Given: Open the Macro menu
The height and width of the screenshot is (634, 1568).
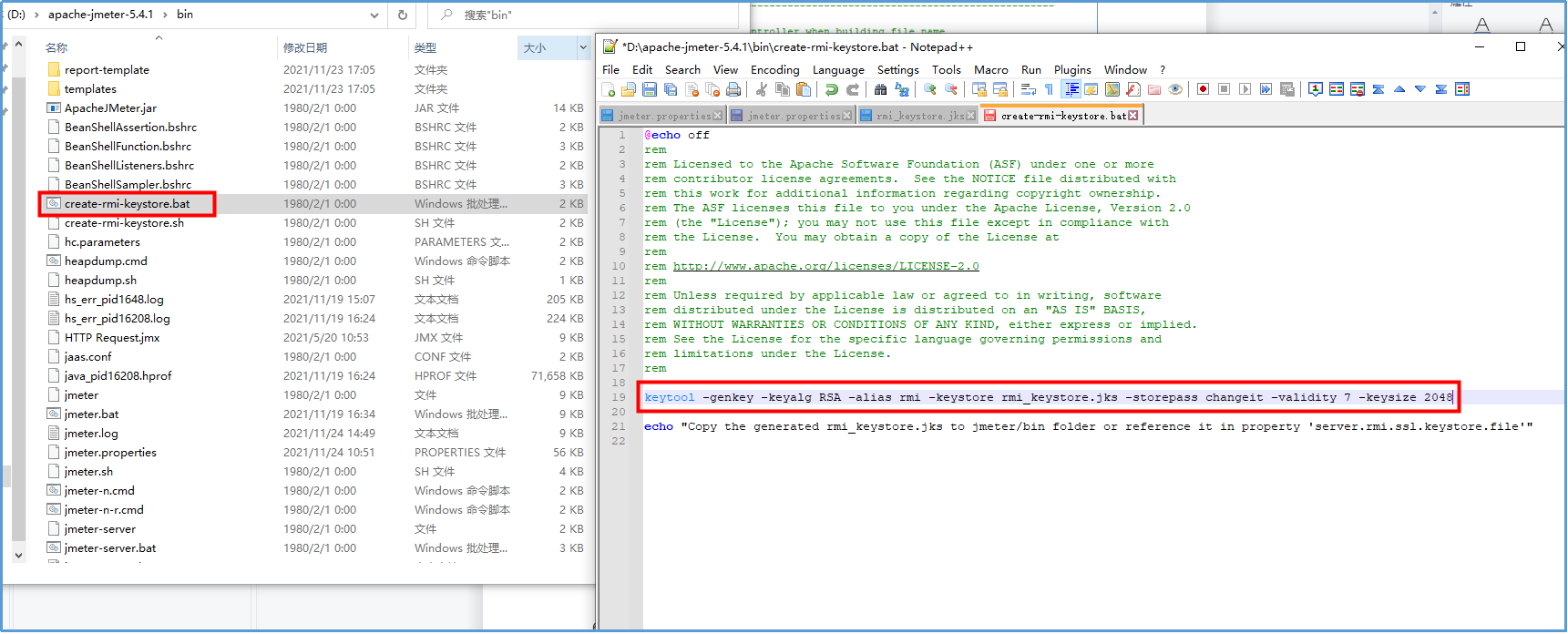Looking at the screenshot, I should (991, 70).
